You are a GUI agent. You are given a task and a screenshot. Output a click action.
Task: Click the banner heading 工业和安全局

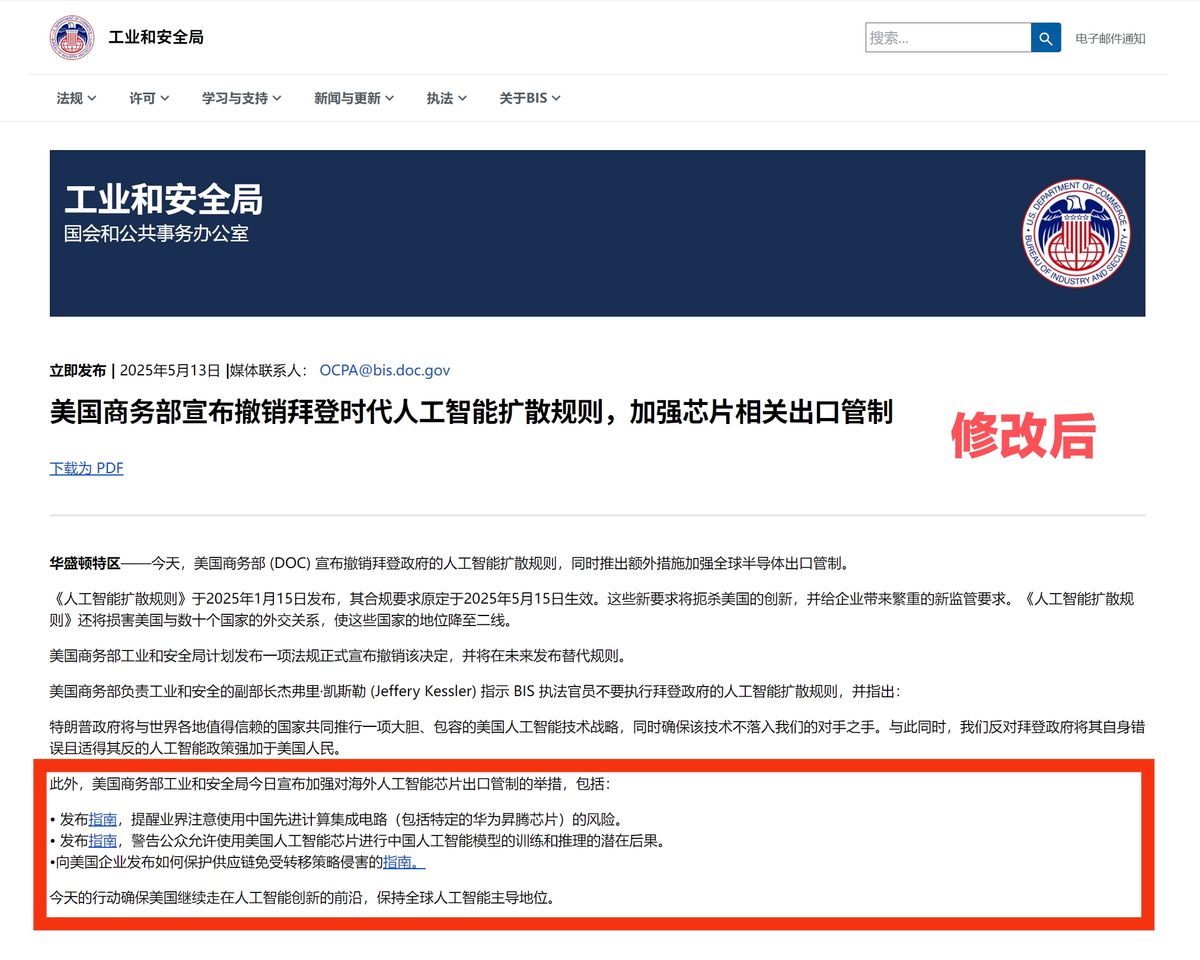[x=164, y=200]
